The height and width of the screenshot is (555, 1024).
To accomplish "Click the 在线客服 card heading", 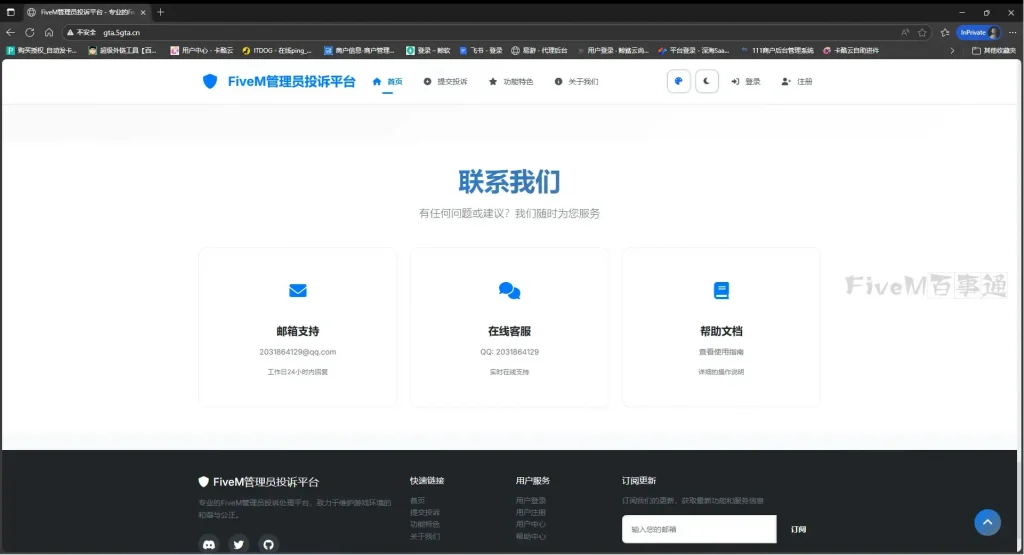I will tap(509, 331).
